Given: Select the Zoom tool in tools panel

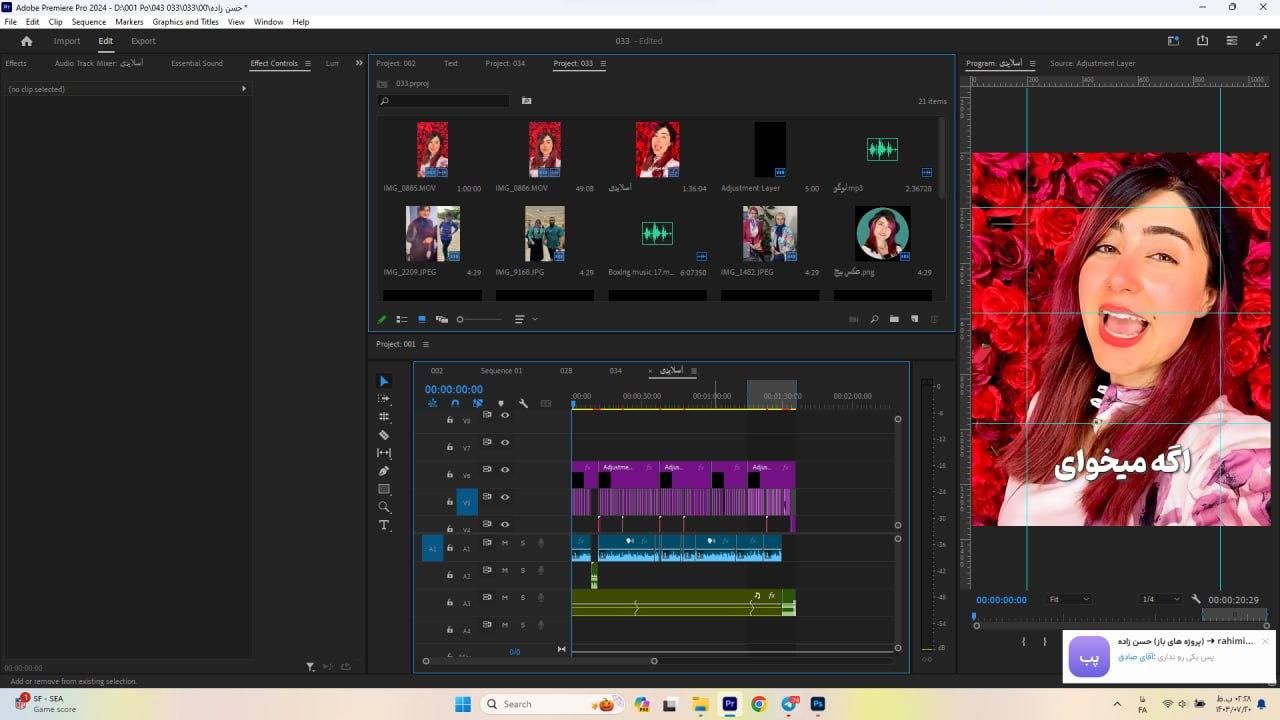Looking at the screenshot, I should click(x=384, y=507).
